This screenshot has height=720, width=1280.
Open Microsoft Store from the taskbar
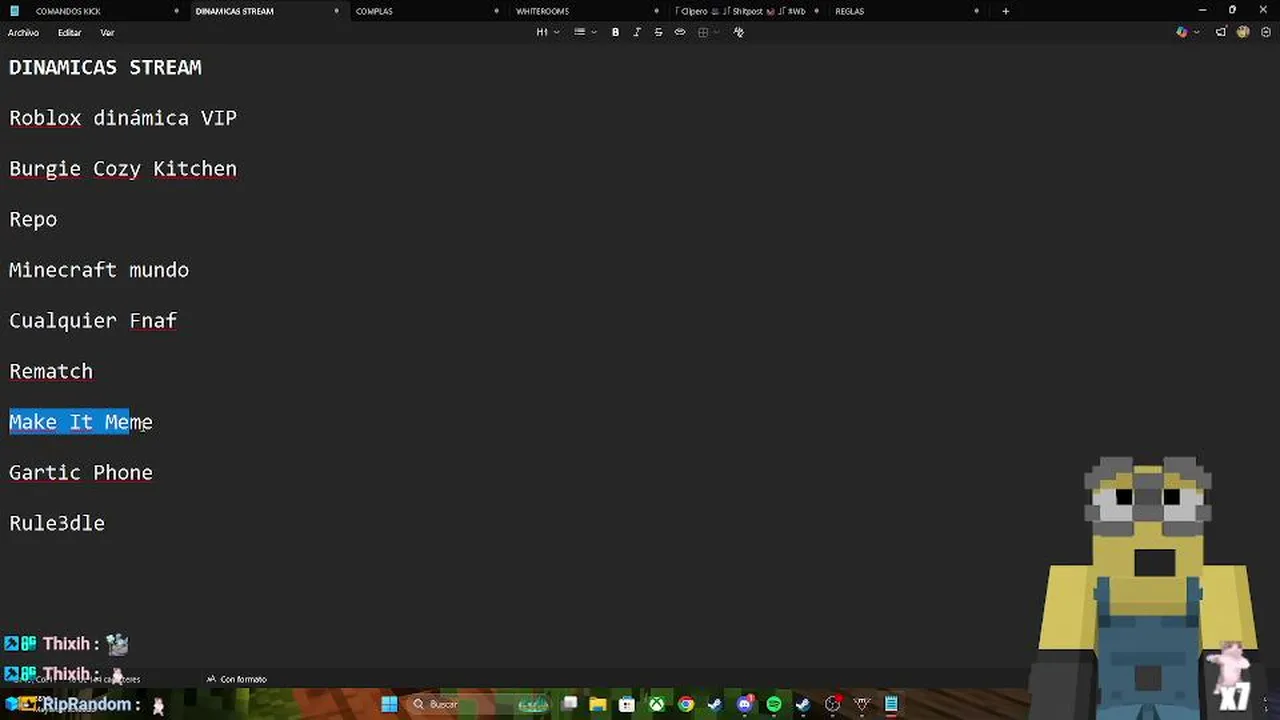[626, 704]
